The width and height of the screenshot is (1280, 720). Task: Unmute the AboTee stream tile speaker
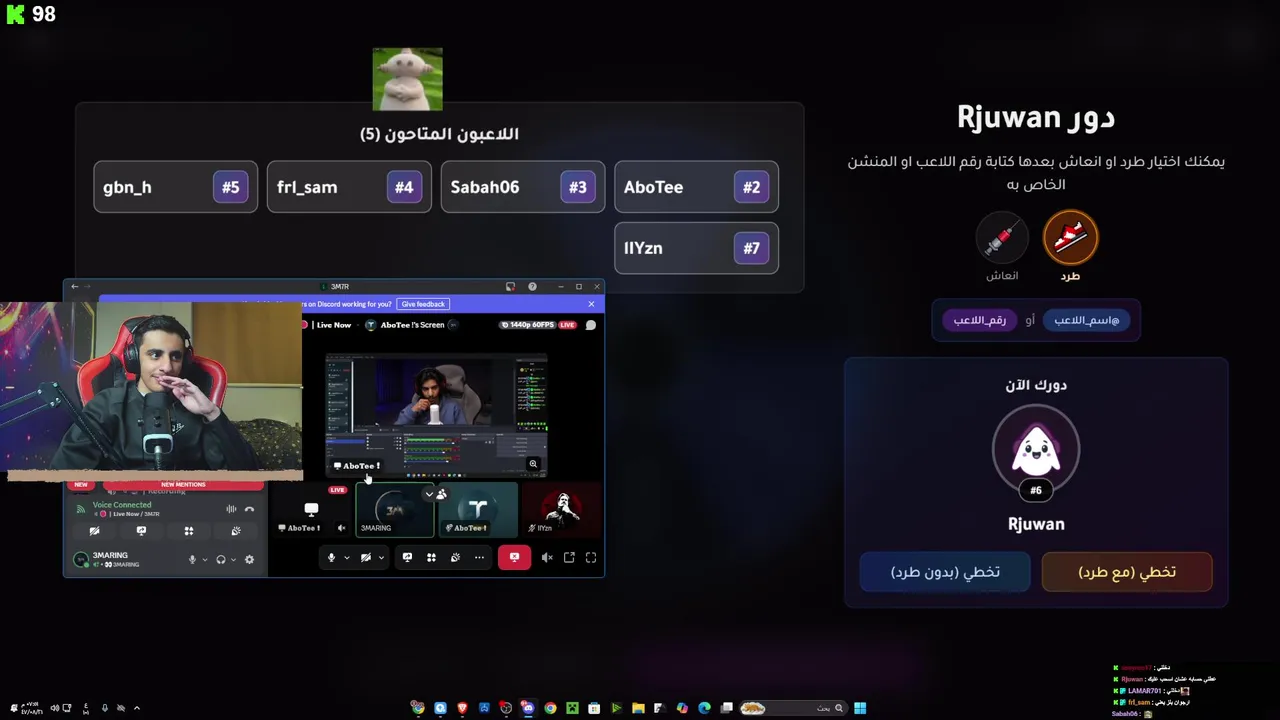pos(342,528)
